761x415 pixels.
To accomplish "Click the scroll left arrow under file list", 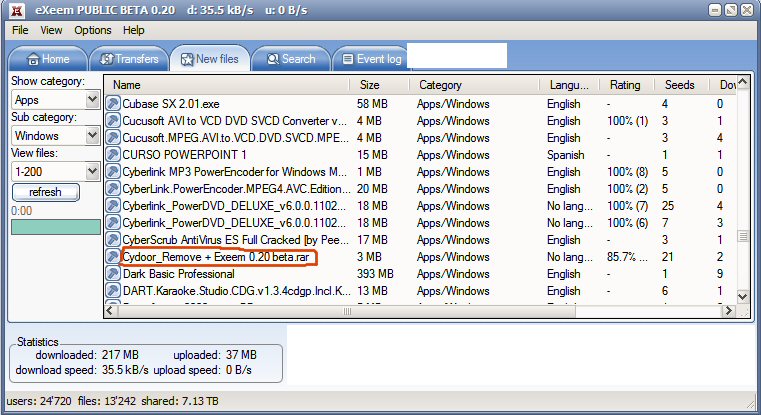I will coord(110,311).
